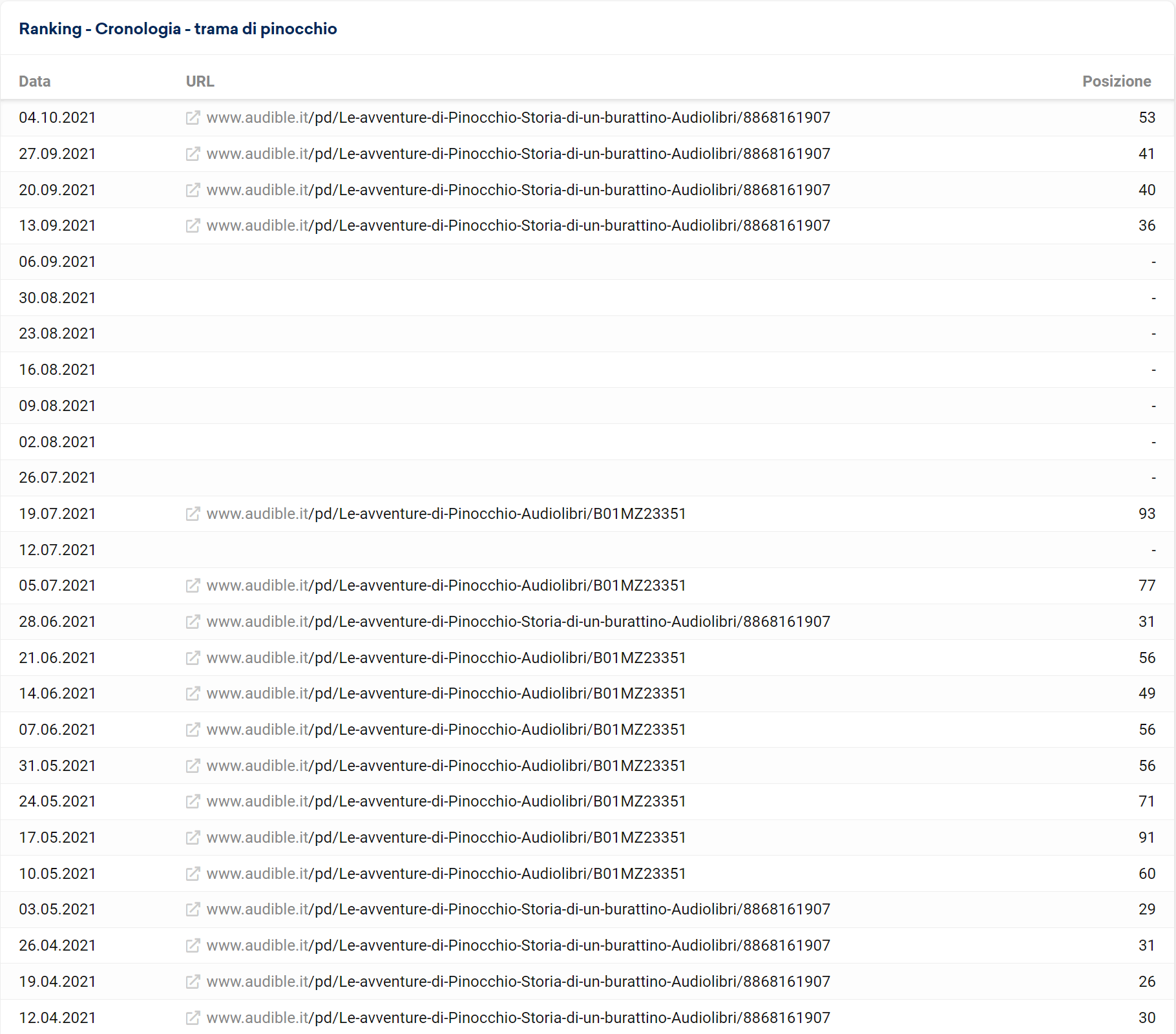Open the B01MZ23351 URL dated 19.07.2021
Image resolution: width=1176 pixels, height=1034 pixels.
point(446,514)
